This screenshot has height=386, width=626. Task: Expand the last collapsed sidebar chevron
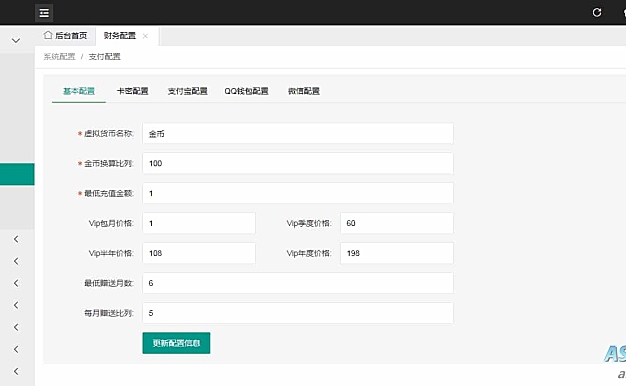16,371
